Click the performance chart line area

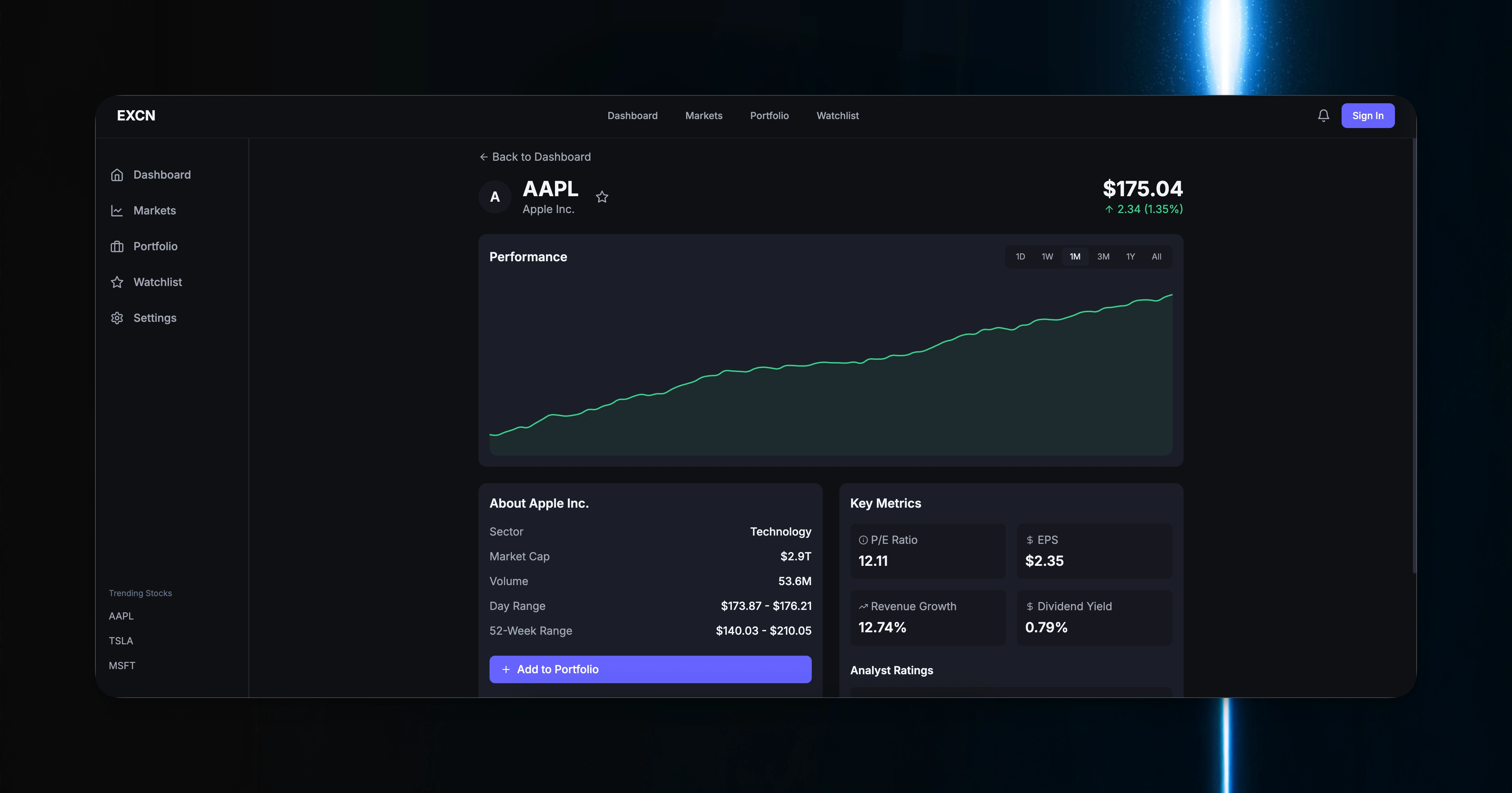pos(831,374)
